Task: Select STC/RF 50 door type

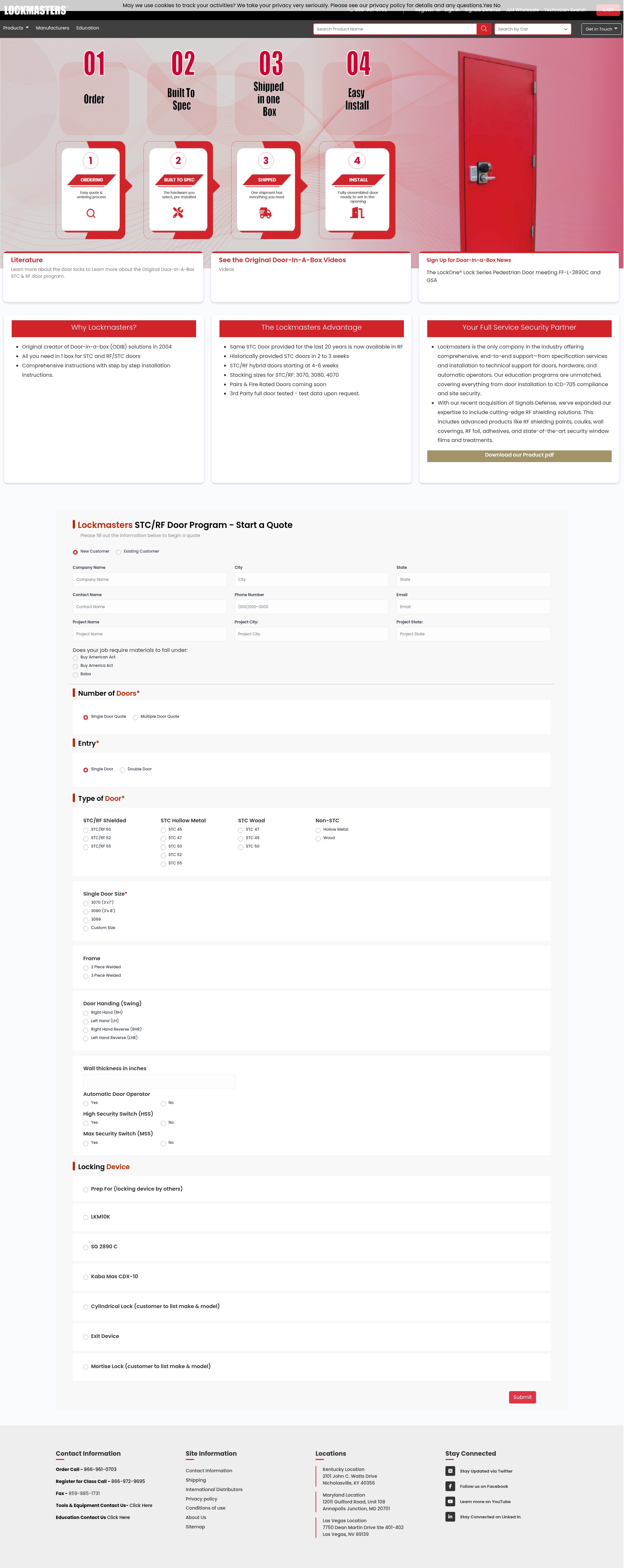Action: tap(86, 830)
